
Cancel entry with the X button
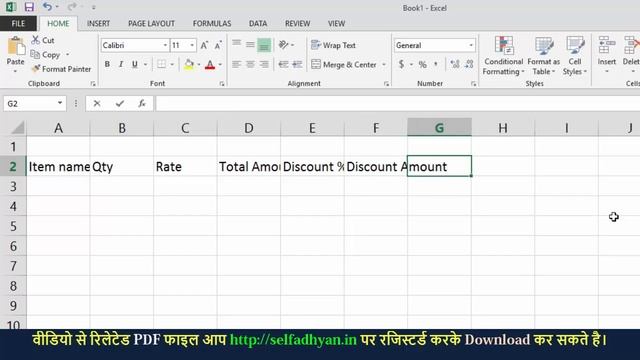[97, 104]
